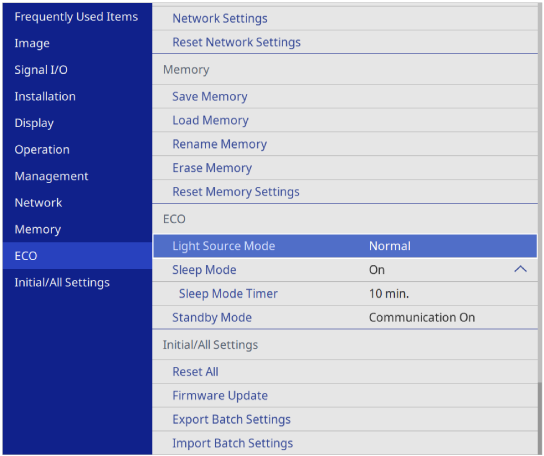Change Standby Mode Communication On setting
This screenshot has width=544, height=456.
(x=345, y=317)
